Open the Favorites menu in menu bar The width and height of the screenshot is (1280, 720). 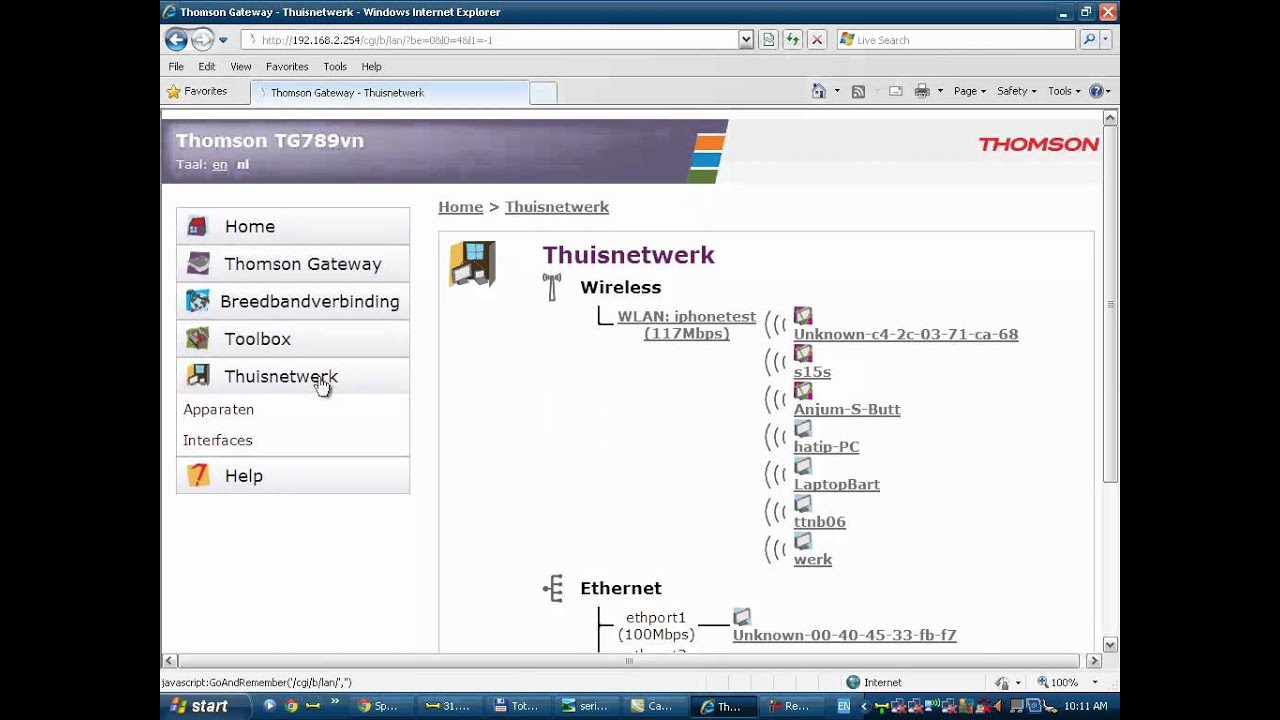coord(287,66)
